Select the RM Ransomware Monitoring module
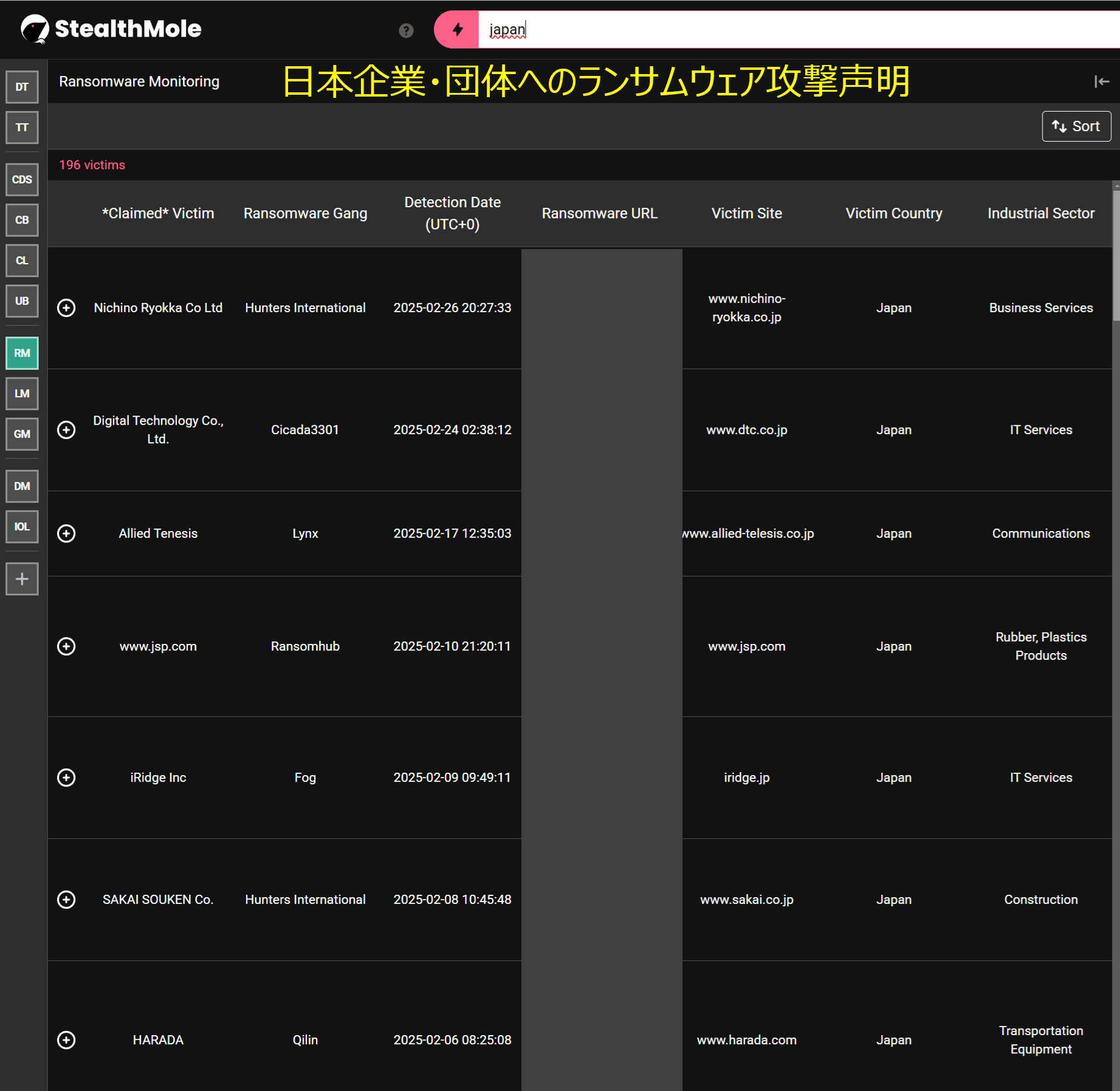The image size is (1120, 1091). (x=22, y=353)
